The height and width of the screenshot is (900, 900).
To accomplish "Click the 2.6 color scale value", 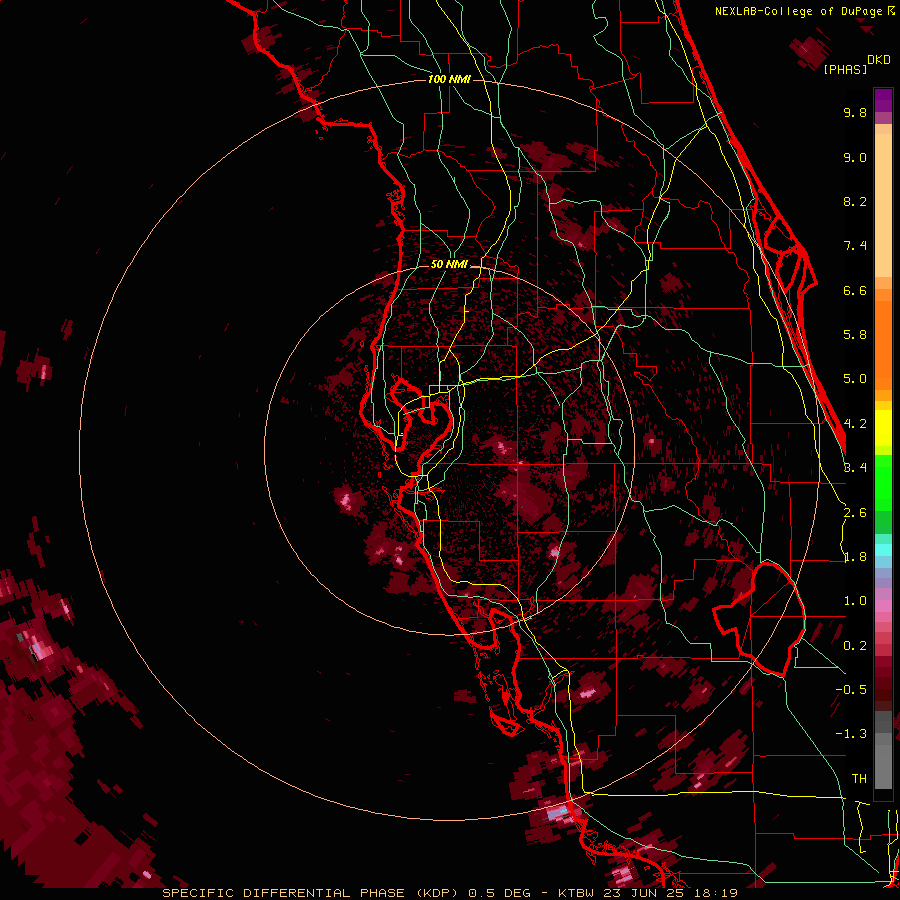I will point(855,513).
